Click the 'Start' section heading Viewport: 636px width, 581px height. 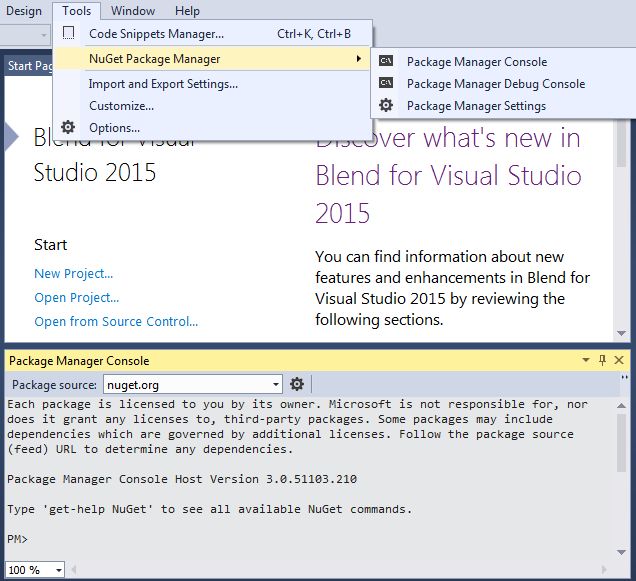50,245
